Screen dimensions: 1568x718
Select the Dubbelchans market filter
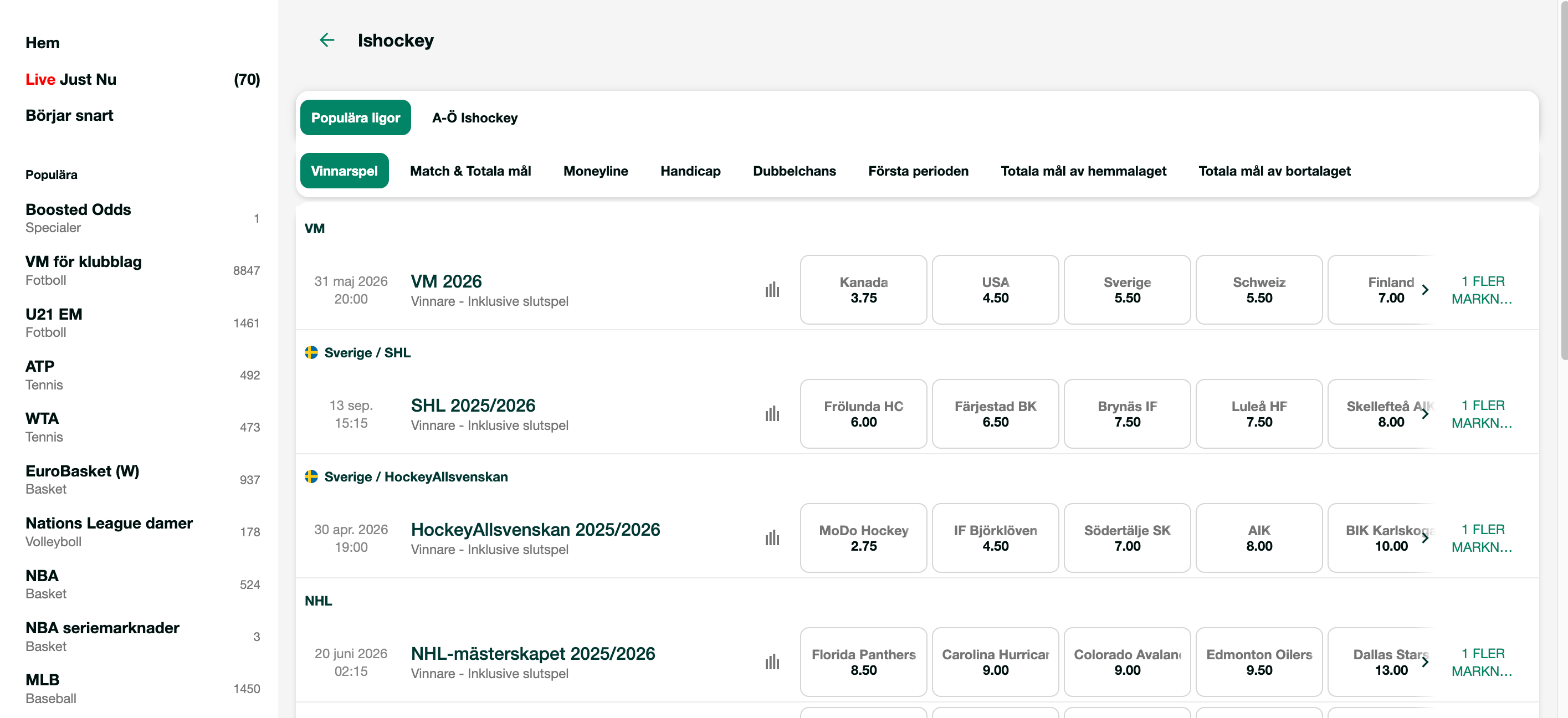pos(794,171)
